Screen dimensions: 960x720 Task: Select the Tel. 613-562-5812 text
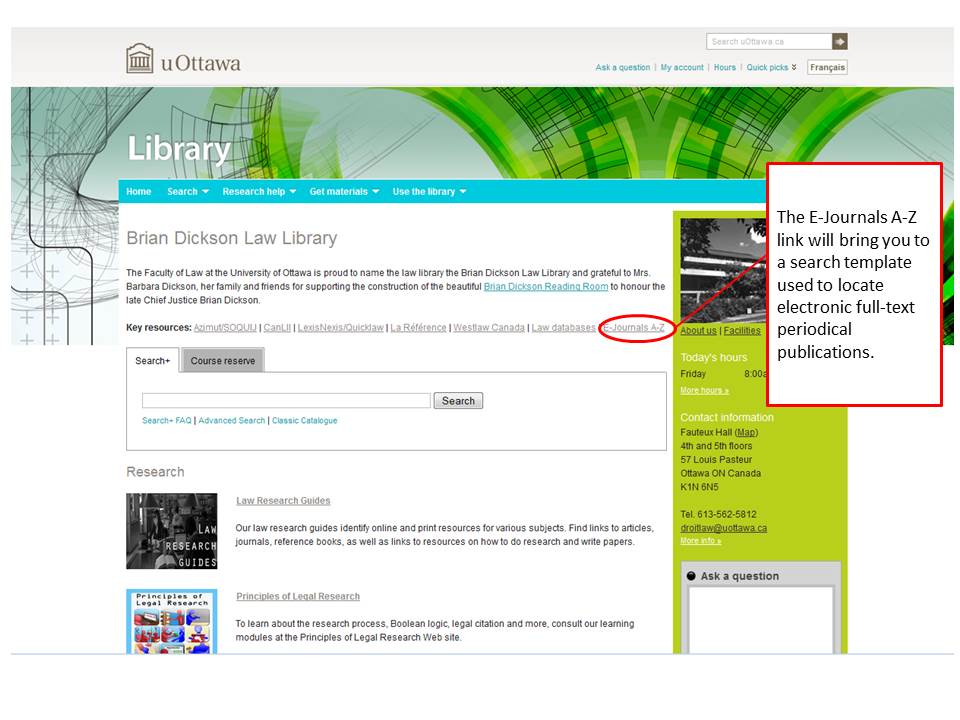point(718,514)
